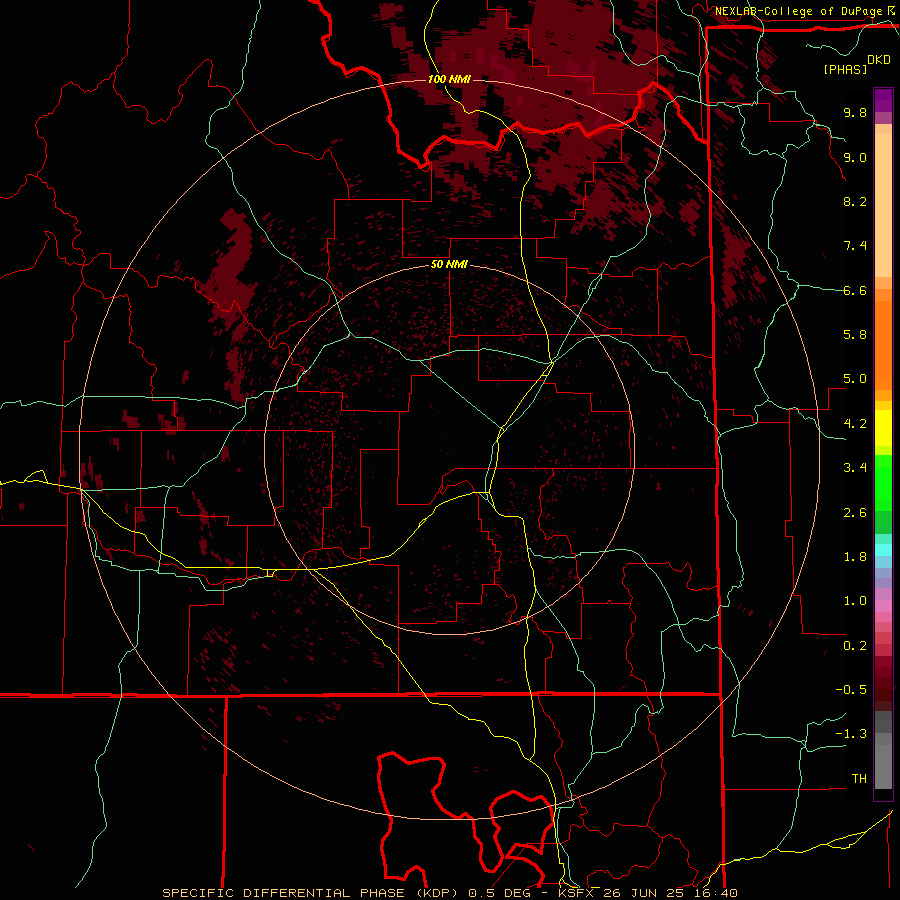
Task: Click the [PHAS] label above the color bar
Action: pos(845,69)
